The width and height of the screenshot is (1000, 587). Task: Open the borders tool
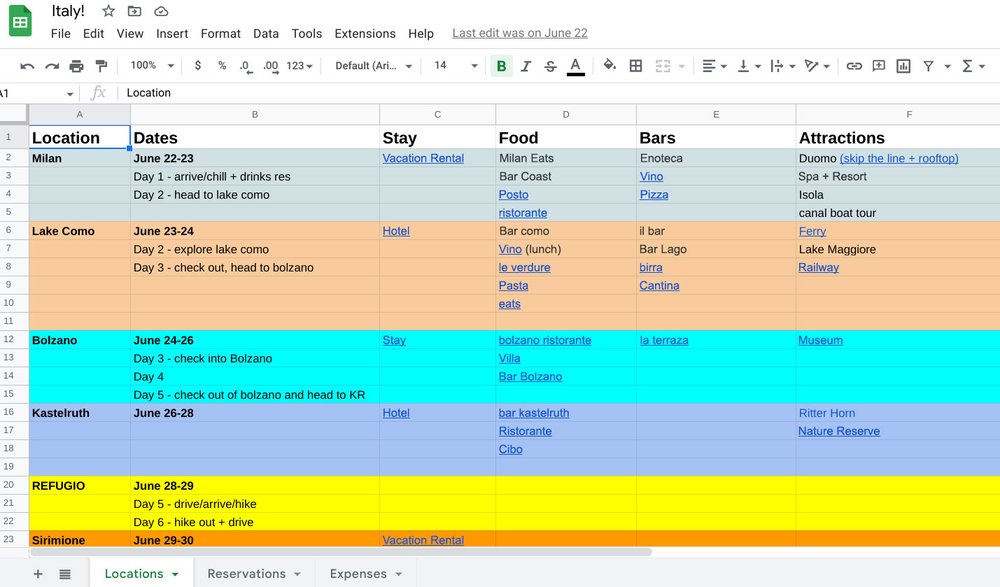635,65
